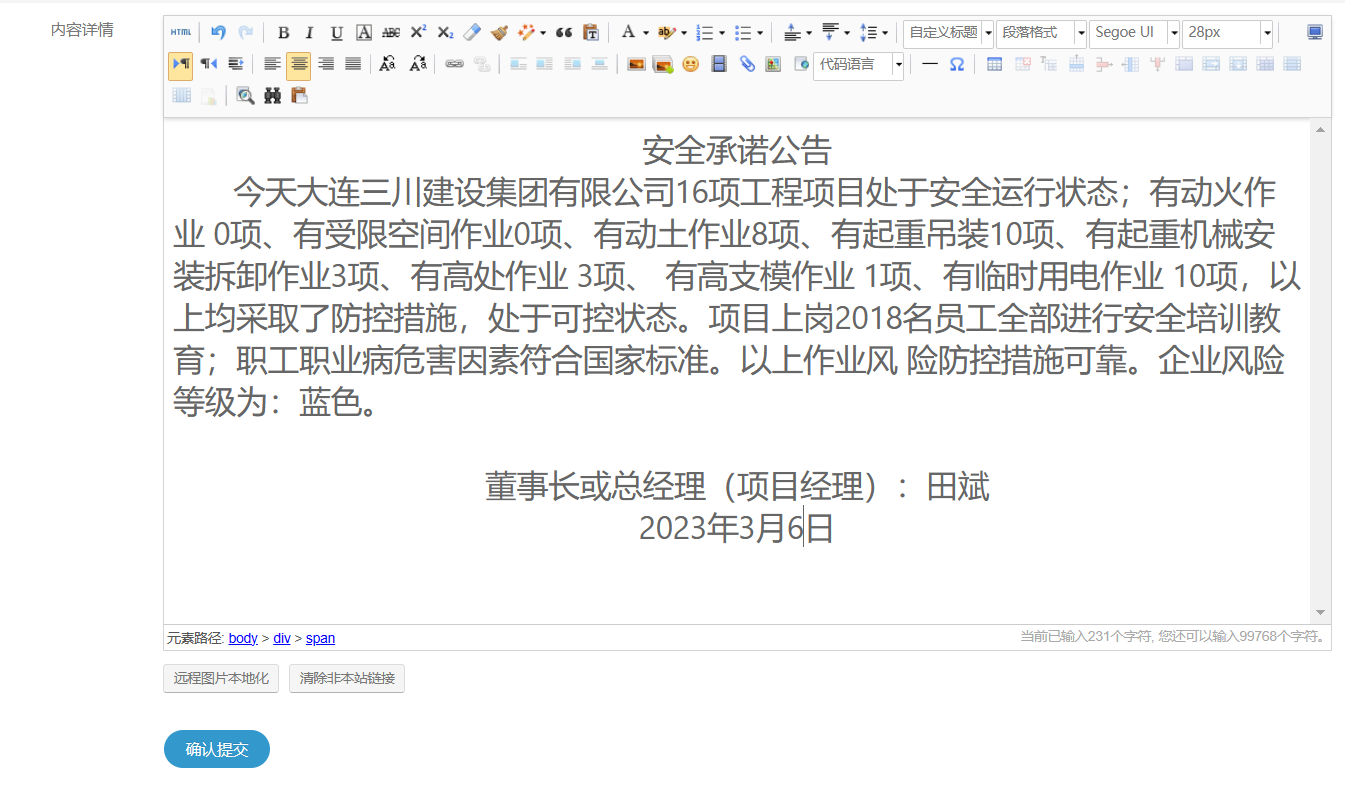Open fullscreen editing mode
1345x811 pixels.
point(1315,33)
